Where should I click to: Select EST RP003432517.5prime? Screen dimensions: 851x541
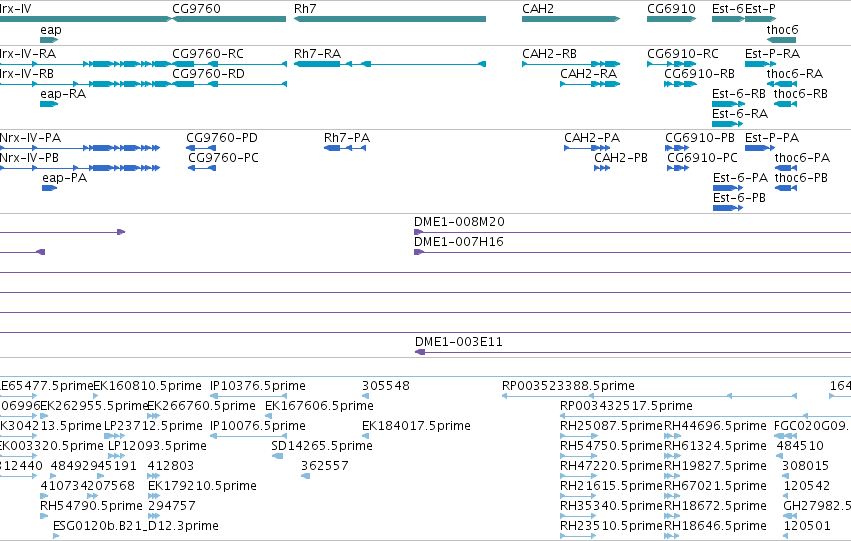pyautogui.click(x=706, y=416)
